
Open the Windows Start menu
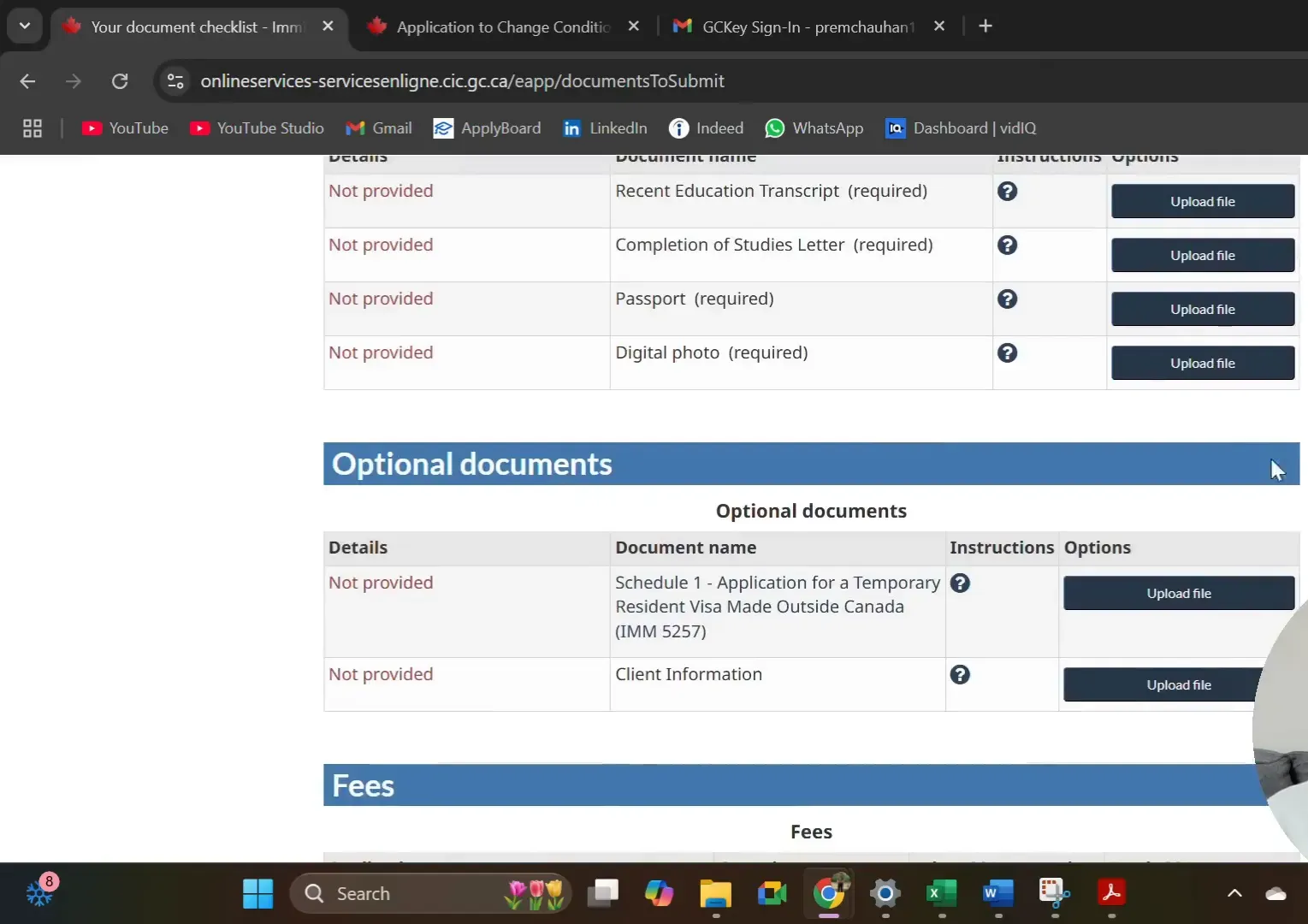[x=257, y=894]
